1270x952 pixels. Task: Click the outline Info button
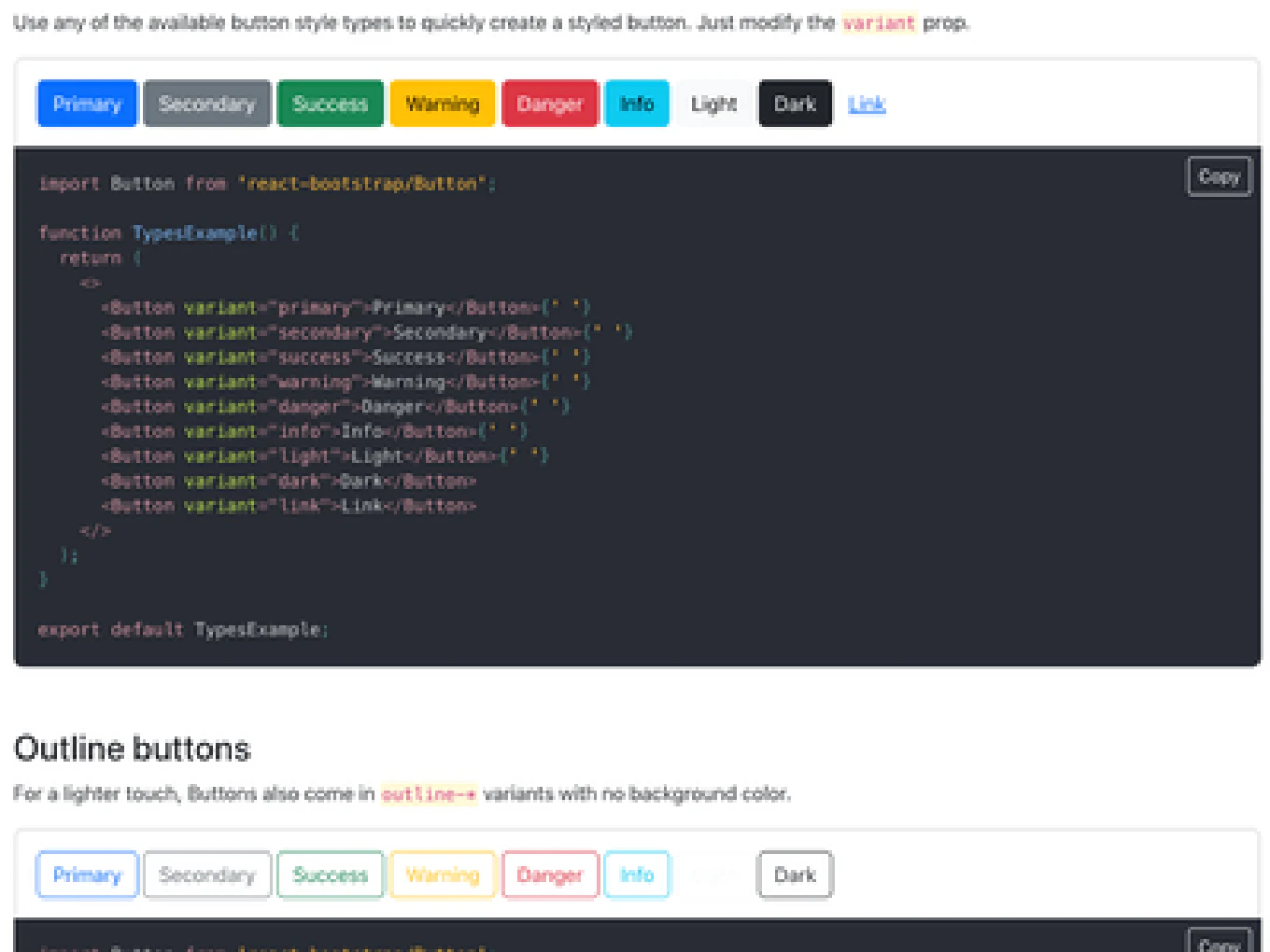[x=637, y=875]
